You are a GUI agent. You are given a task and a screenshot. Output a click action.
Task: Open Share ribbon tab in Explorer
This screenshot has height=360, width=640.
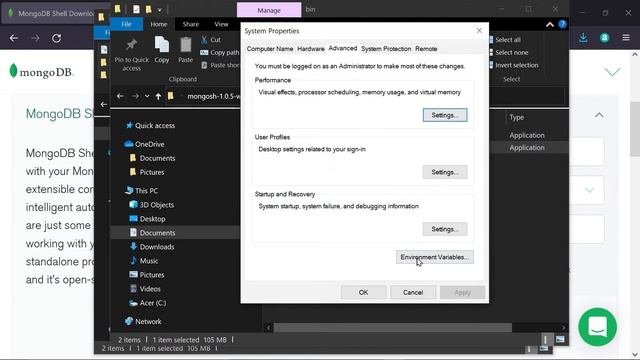coord(191,24)
